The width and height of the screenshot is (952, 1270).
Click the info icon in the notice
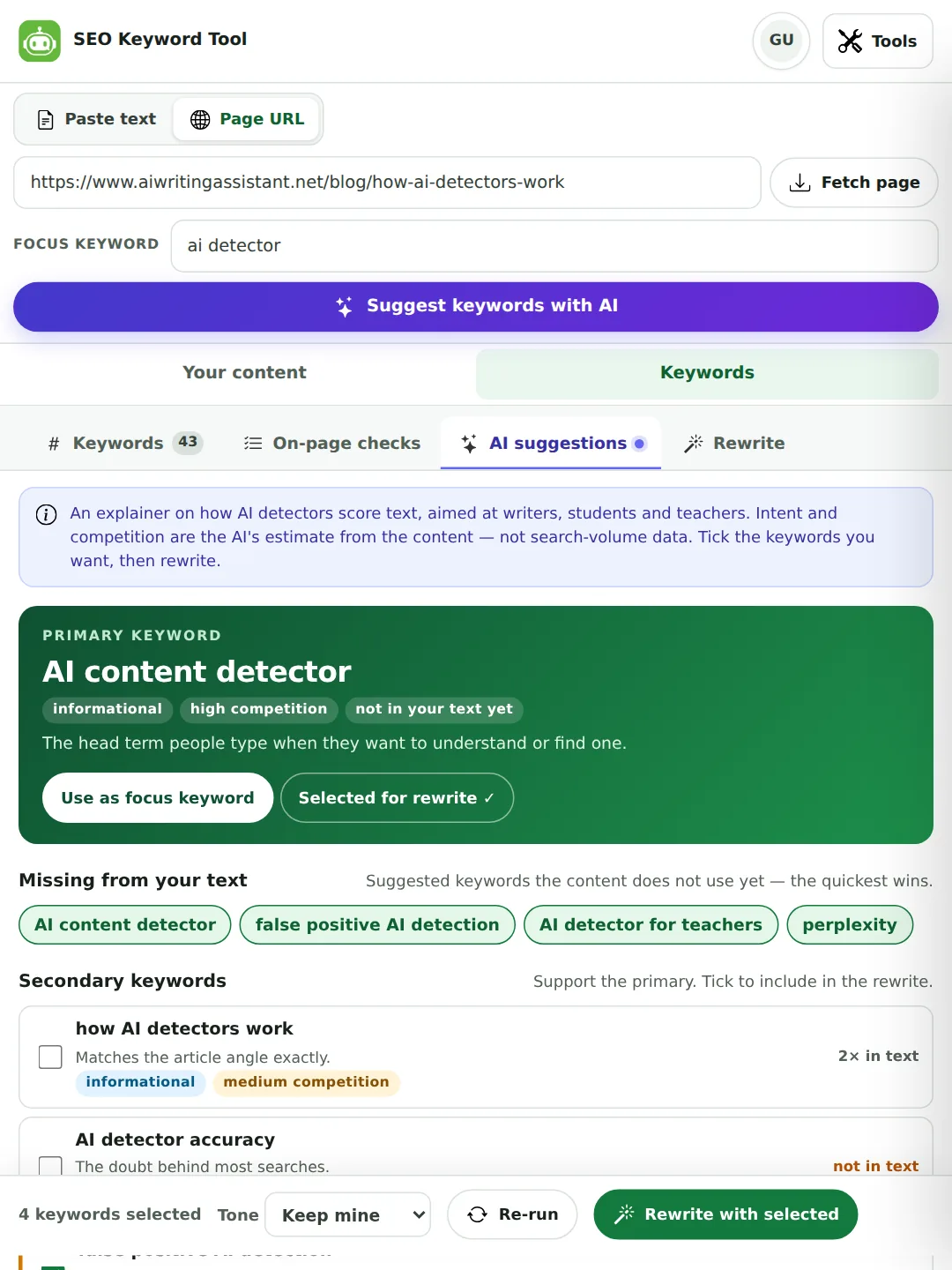coord(46,514)
